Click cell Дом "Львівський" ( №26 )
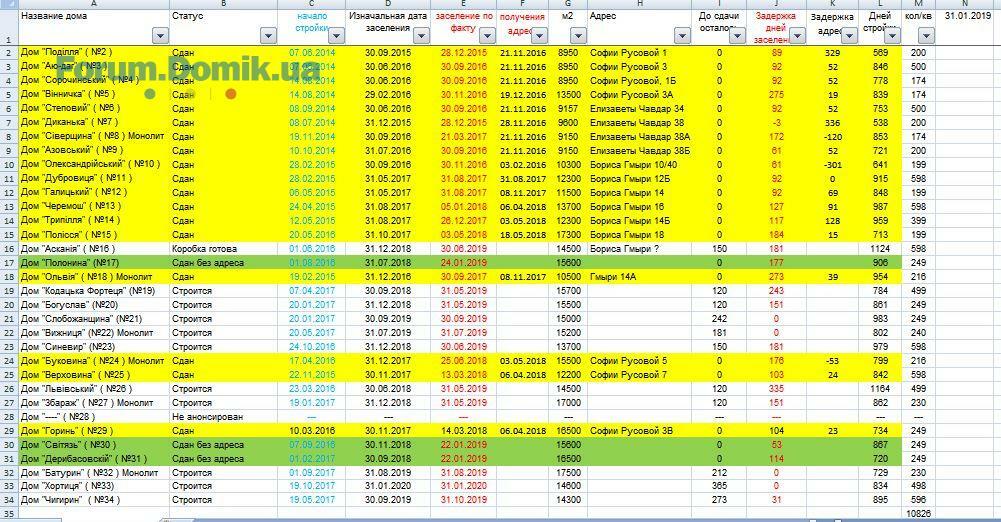The width and height of the screenshot is (1001, 522). coord(94,389)
